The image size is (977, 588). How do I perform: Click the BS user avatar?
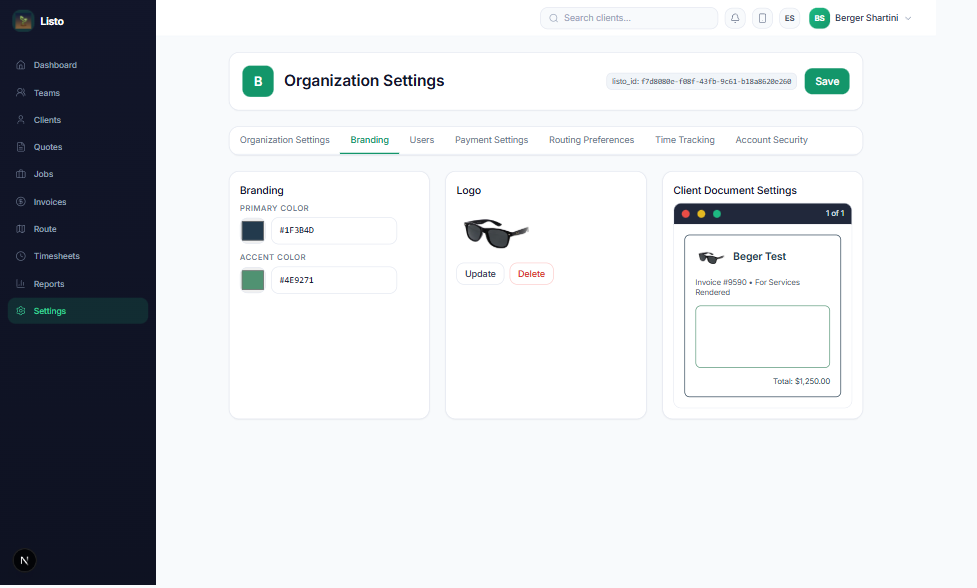(819, 18)
